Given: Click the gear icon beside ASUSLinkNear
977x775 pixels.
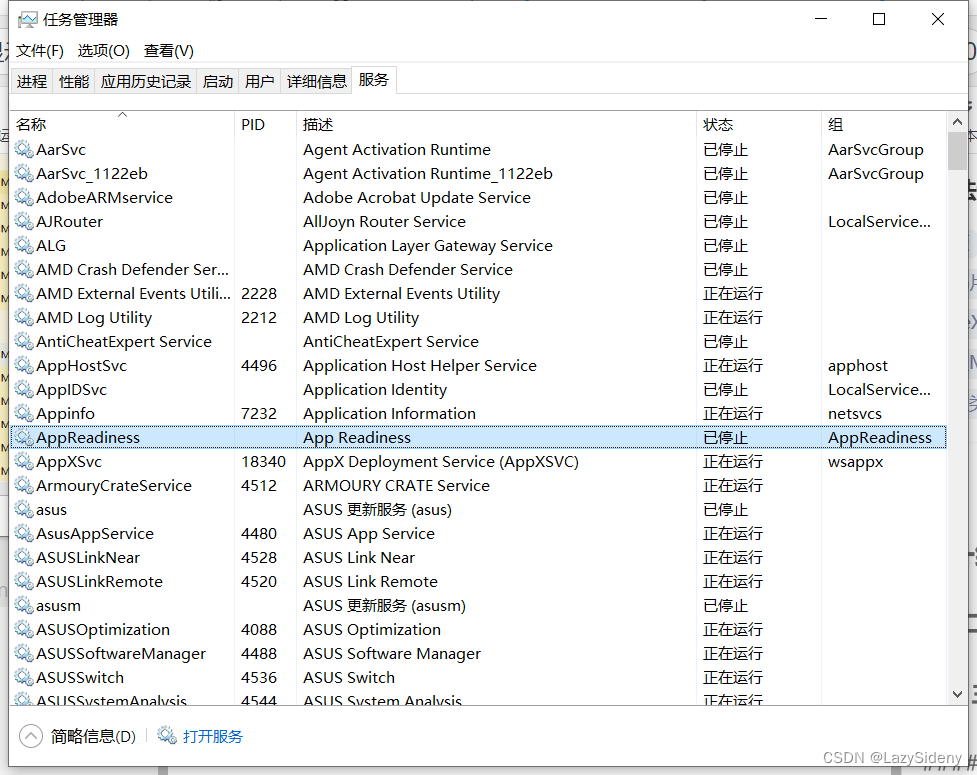Looking at the screenshot, I should pos(24,557).
